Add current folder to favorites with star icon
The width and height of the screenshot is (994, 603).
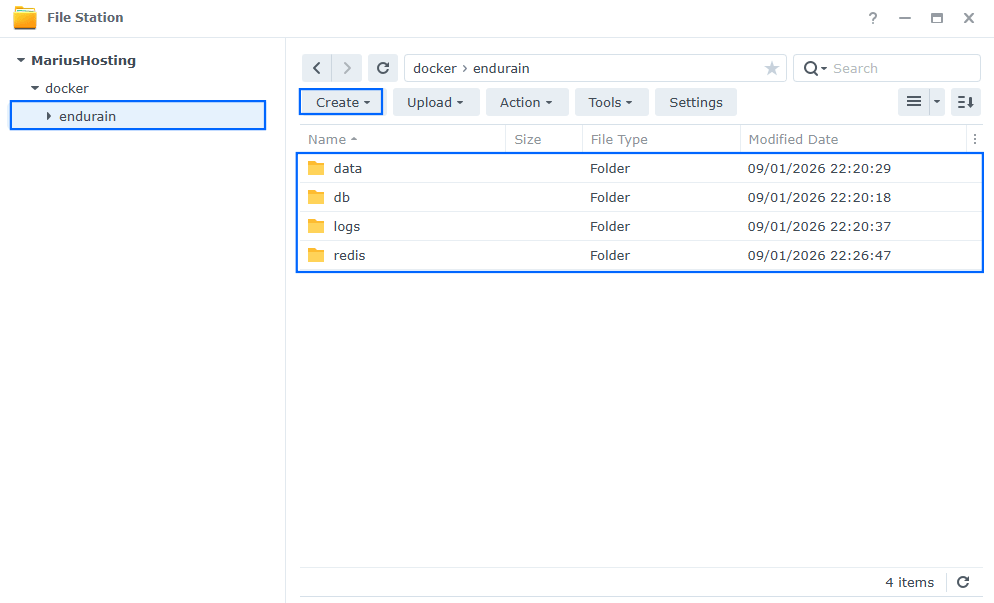click(771, 68)
